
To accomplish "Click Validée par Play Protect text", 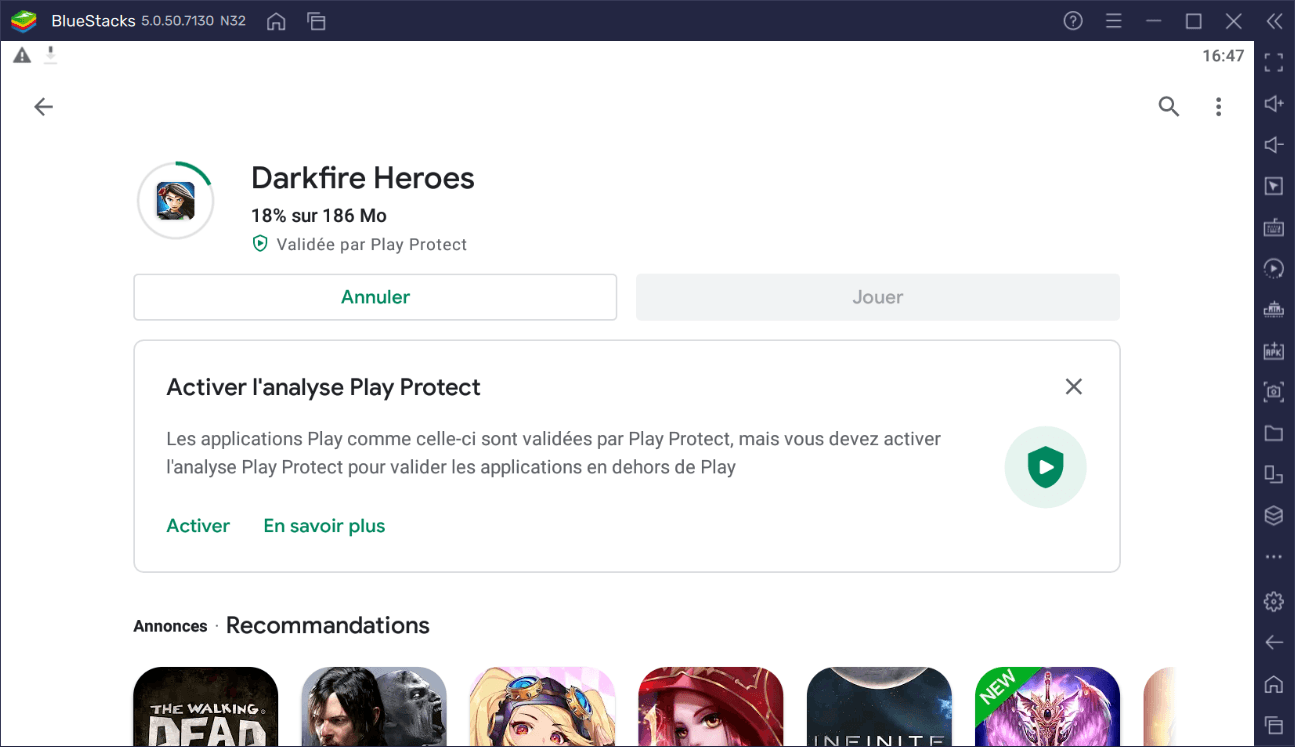I will pos(372,244).
